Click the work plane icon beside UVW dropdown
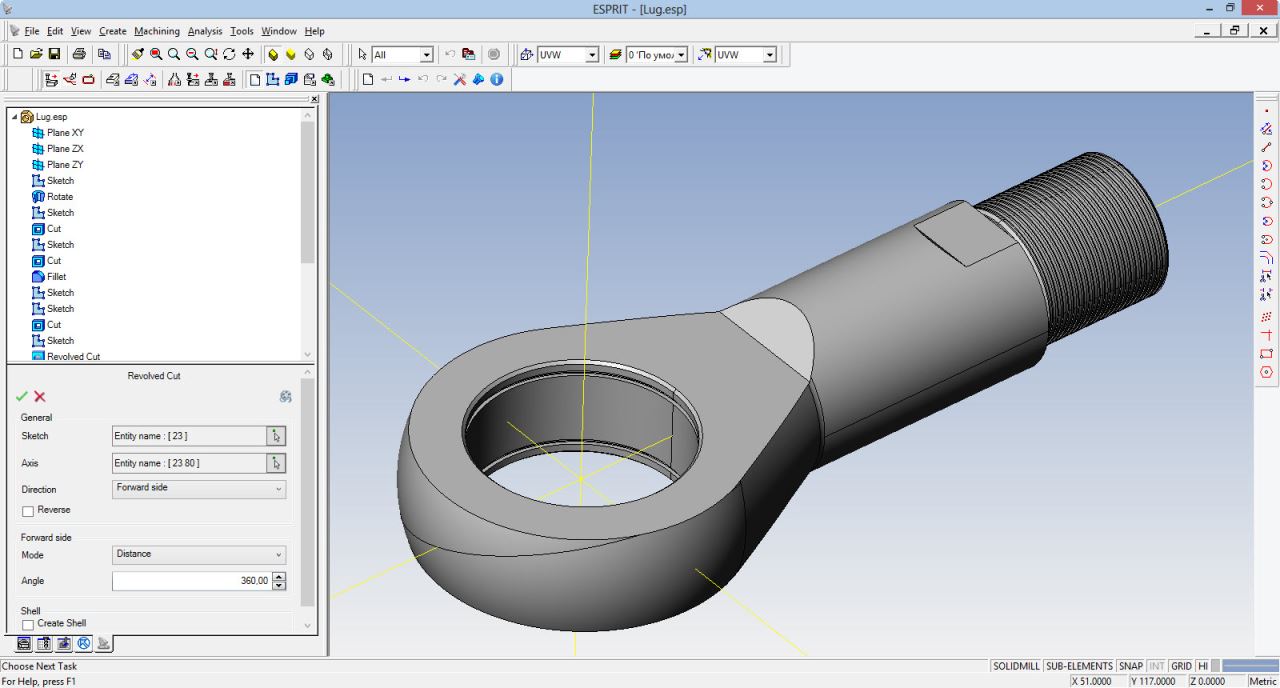Screen dimensions: 1280x688 [x=527, y=54]
